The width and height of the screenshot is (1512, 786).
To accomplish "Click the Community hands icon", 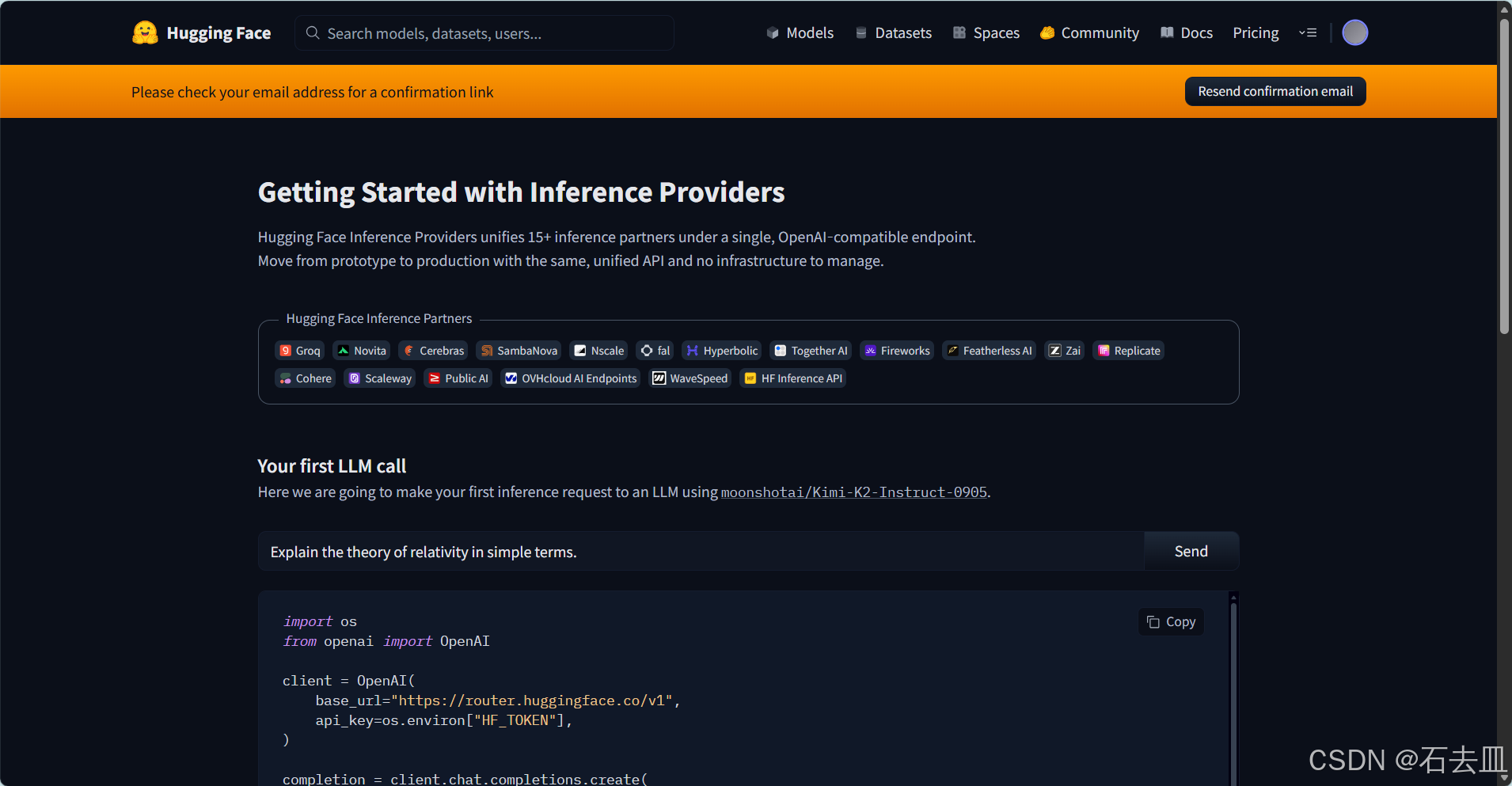I will [1047, 33].
